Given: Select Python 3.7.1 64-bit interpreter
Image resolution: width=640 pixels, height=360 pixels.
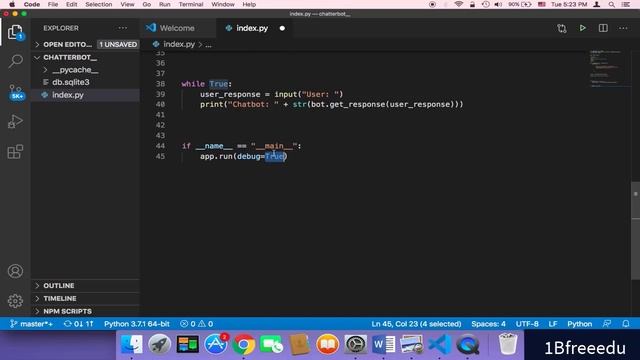Looking at the screenshot, I should tap(137, 324).
